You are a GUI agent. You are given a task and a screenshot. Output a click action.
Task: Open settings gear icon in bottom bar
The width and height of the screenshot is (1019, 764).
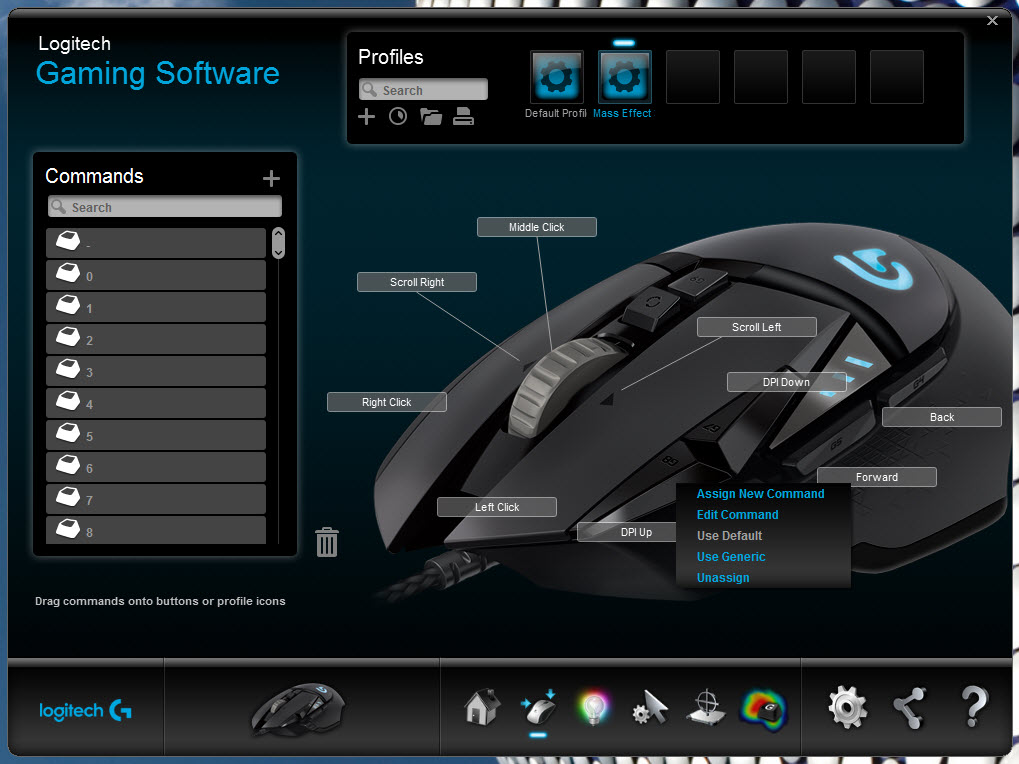847,707
